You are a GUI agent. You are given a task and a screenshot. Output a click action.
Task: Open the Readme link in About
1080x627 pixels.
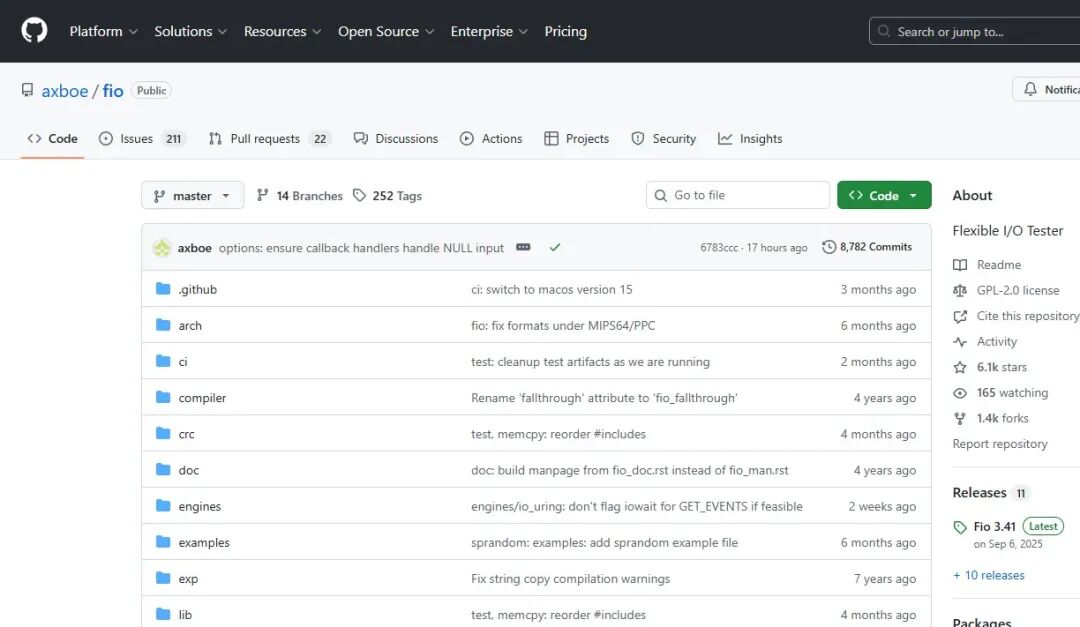[x=998, y=265]
